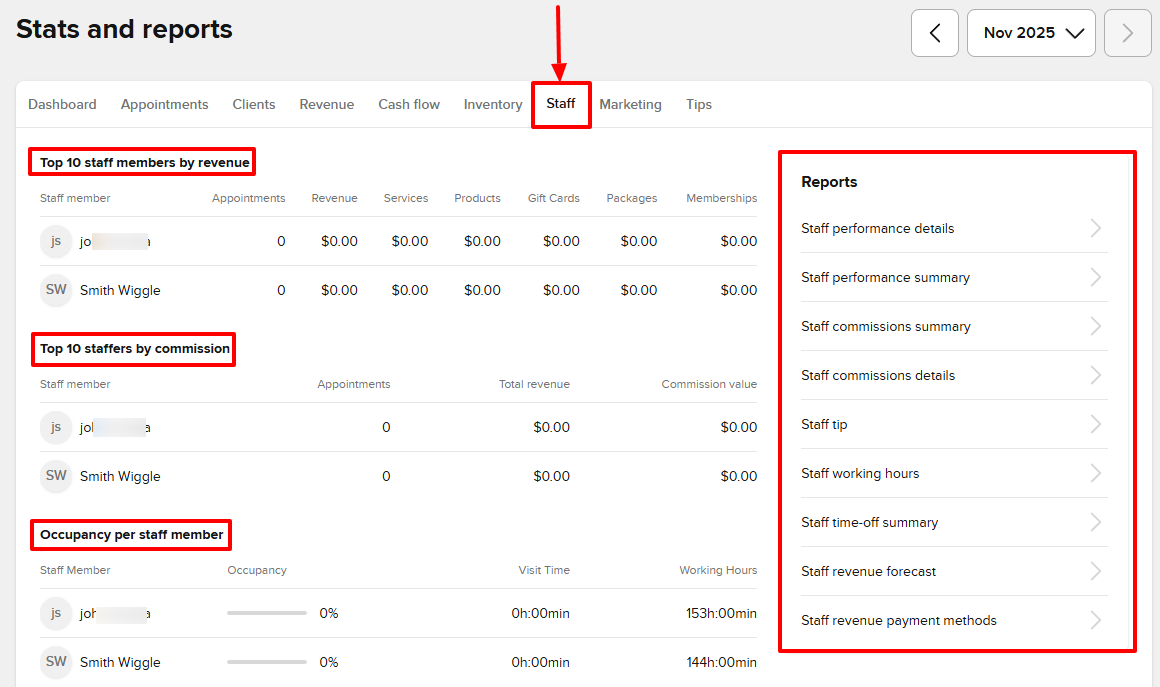This screenshot has width=1160, height=687.
Task: Click chevron next to Staff commissions details
Action: click(x=1096, y=375)
